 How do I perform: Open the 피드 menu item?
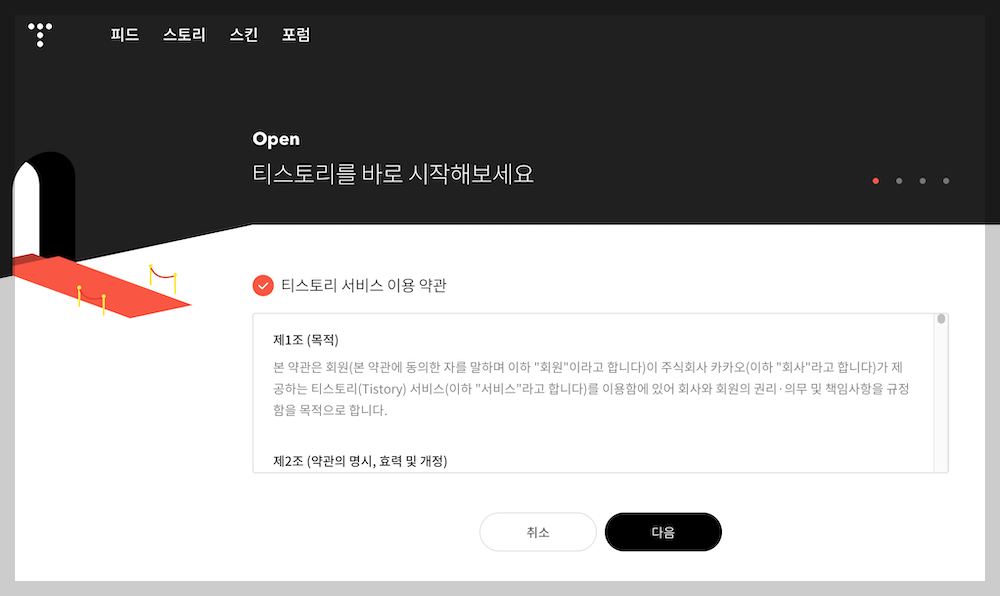coord(123,34)
